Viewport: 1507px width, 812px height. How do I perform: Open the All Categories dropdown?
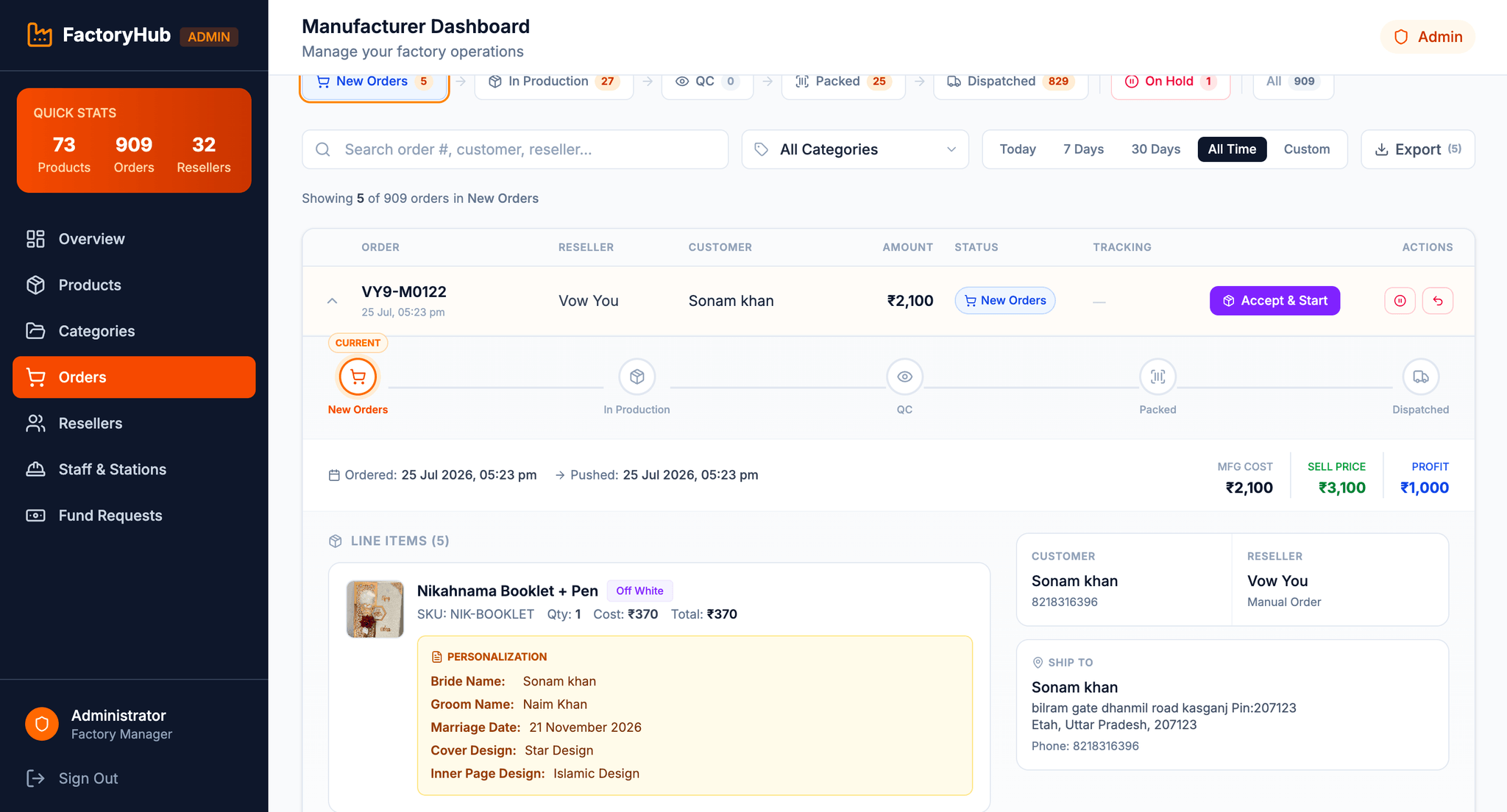pyautogui.click(x=855, y=149)
